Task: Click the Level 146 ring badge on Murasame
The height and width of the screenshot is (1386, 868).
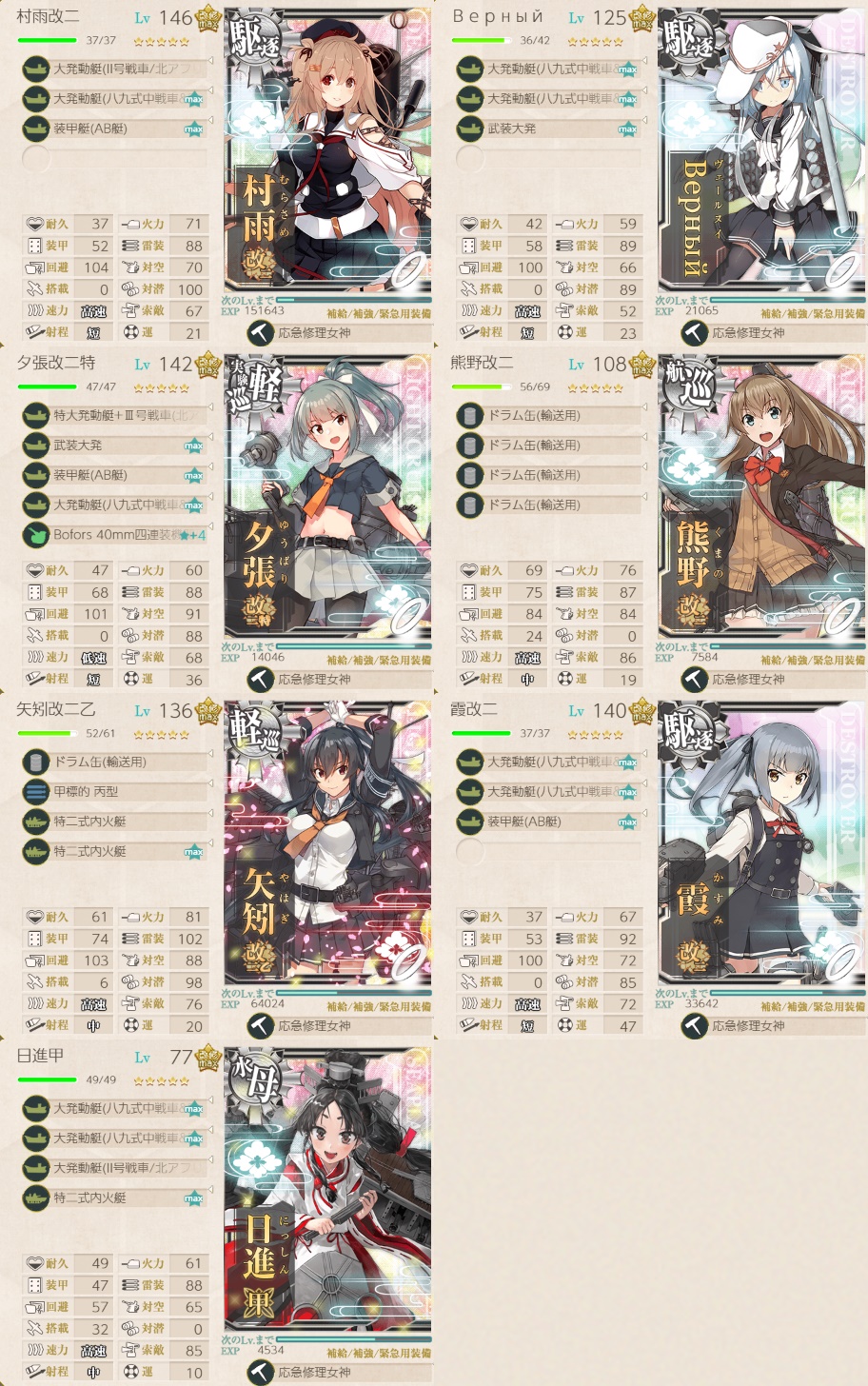Action: pyautogui.click(x=207, y=18)
